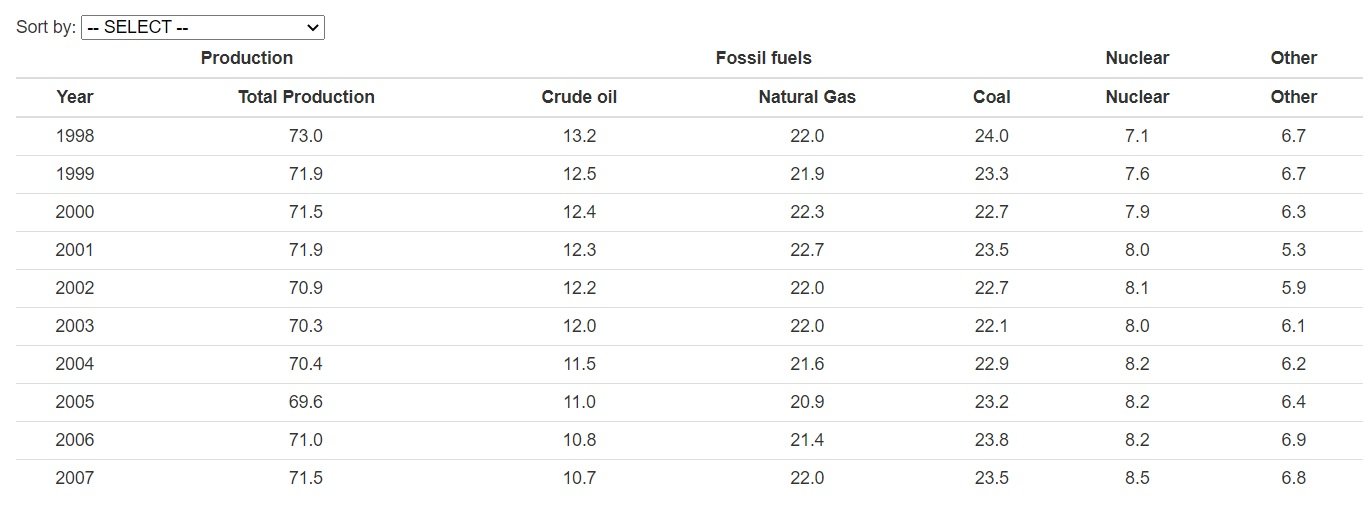The image size is (1372, 508).
Task: Click the Fossil fuels group header
Action: point(763,58)
